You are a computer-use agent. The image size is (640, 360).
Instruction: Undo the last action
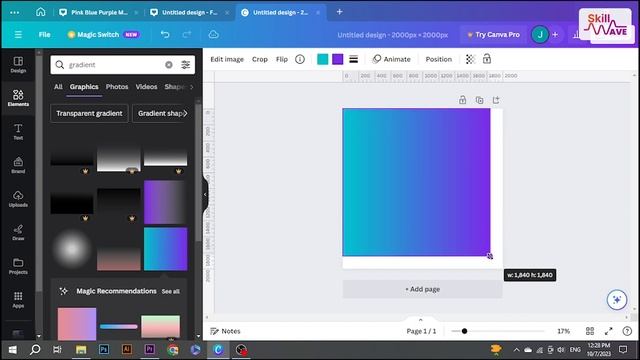[165, 35]
